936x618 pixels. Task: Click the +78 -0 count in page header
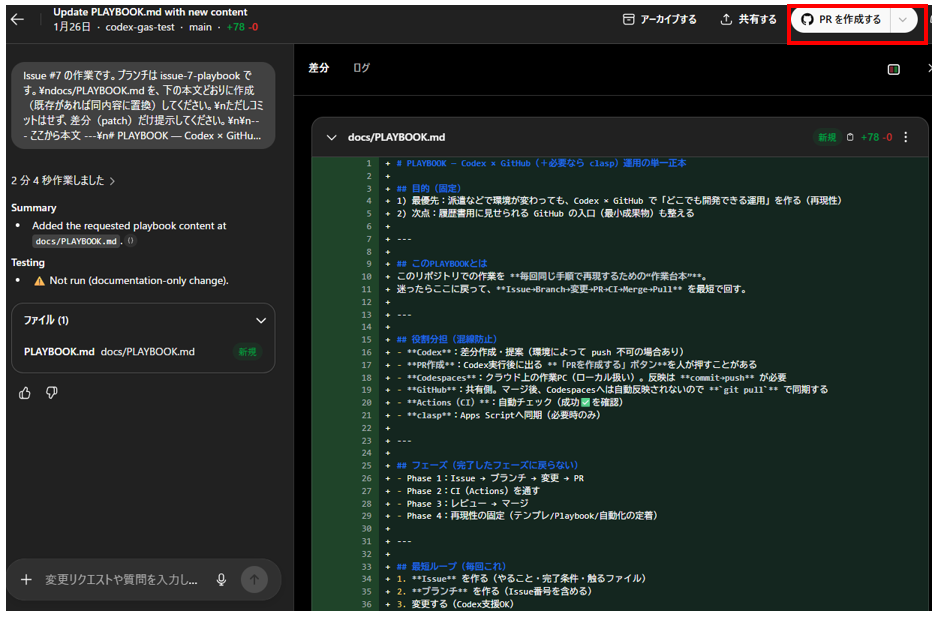click(242, 27)
